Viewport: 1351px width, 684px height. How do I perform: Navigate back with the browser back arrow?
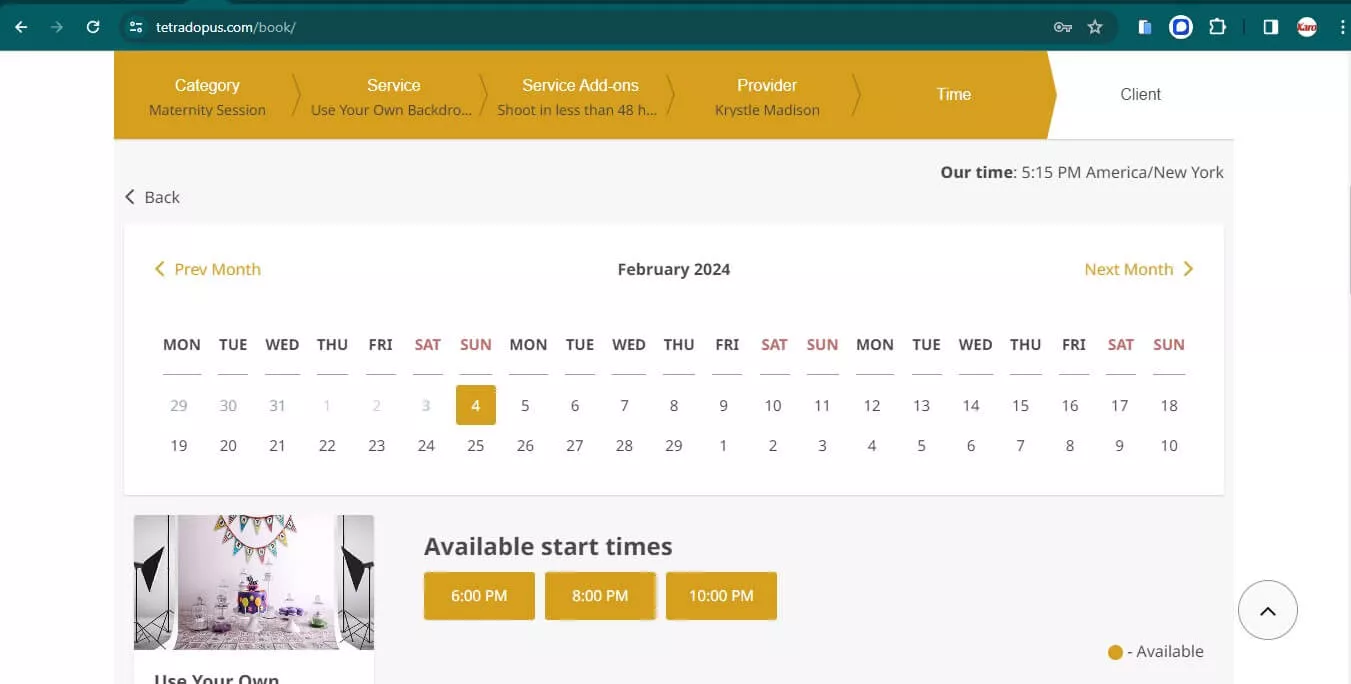(x=21, y=27)
